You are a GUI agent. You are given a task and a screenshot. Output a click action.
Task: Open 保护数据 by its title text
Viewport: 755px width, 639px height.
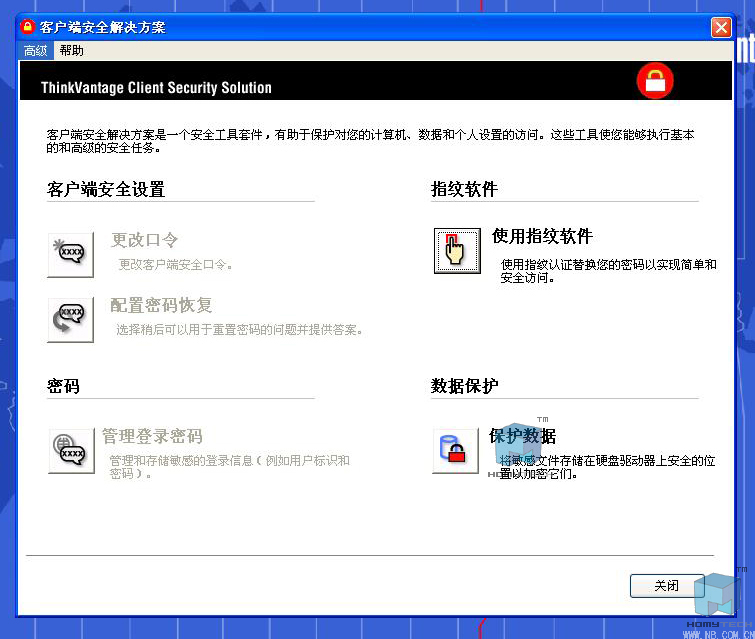522,436
